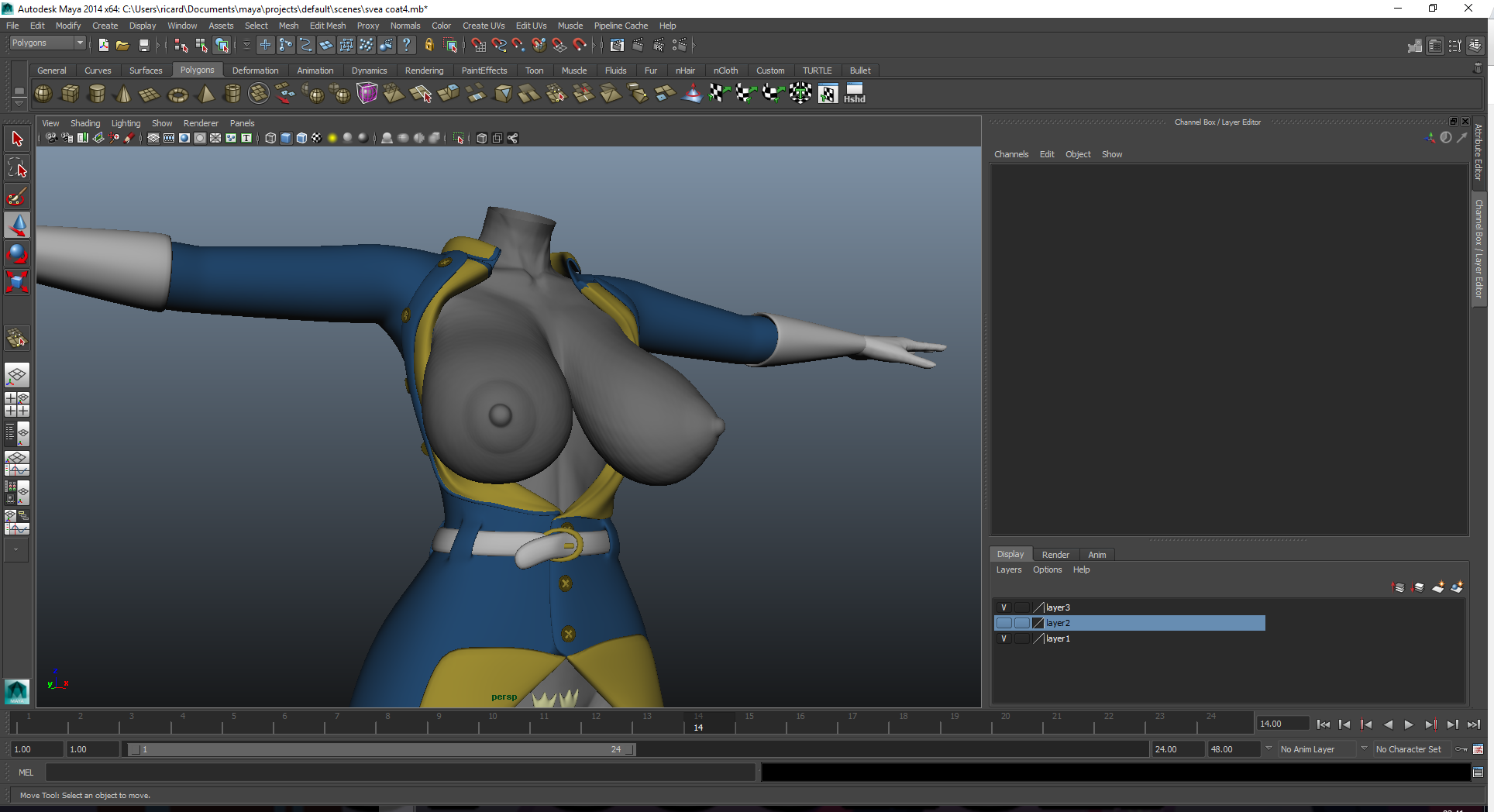The image size is (1494, 812).
Task: Toggle visibility of layer3
Action: [1003, 607]
